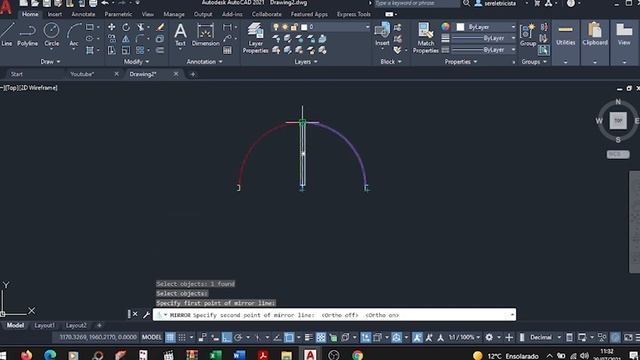Image resolution: width=640 pixels, height=360 pixels.
Task: Click the MIRROR command line input
Action: (x=334, y=315)
